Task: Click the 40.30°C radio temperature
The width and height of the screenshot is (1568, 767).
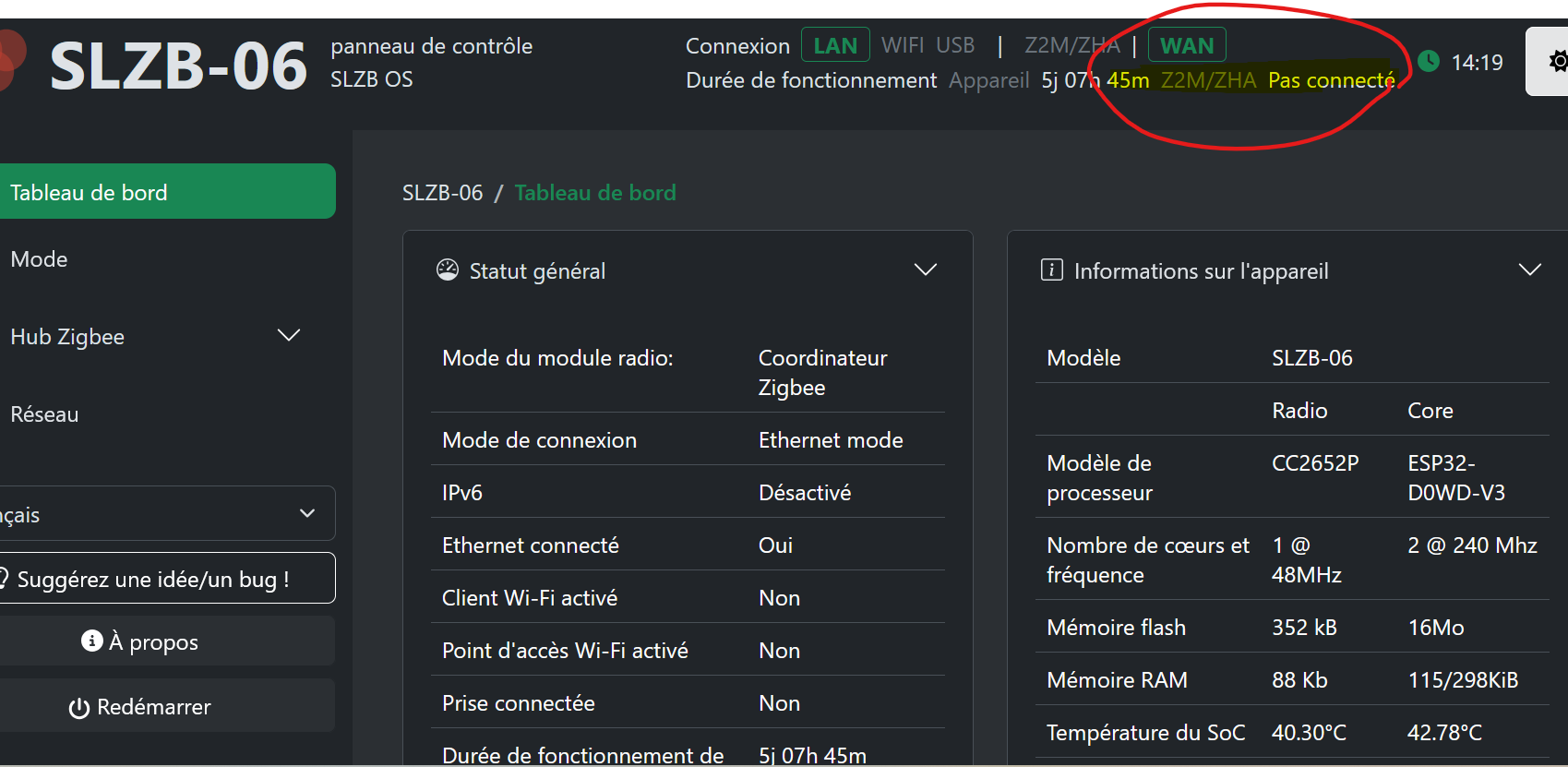Action: click(1309, 733)
